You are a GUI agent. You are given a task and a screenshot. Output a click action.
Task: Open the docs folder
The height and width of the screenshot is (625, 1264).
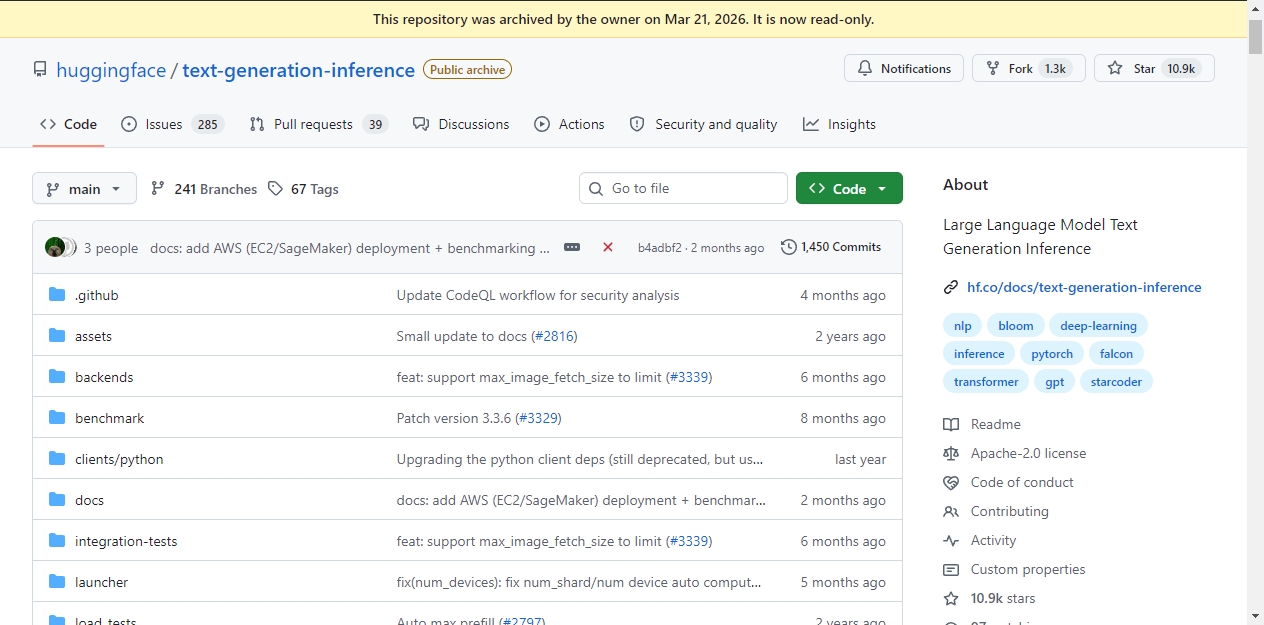pyautogui.click(x=89, y=500)
